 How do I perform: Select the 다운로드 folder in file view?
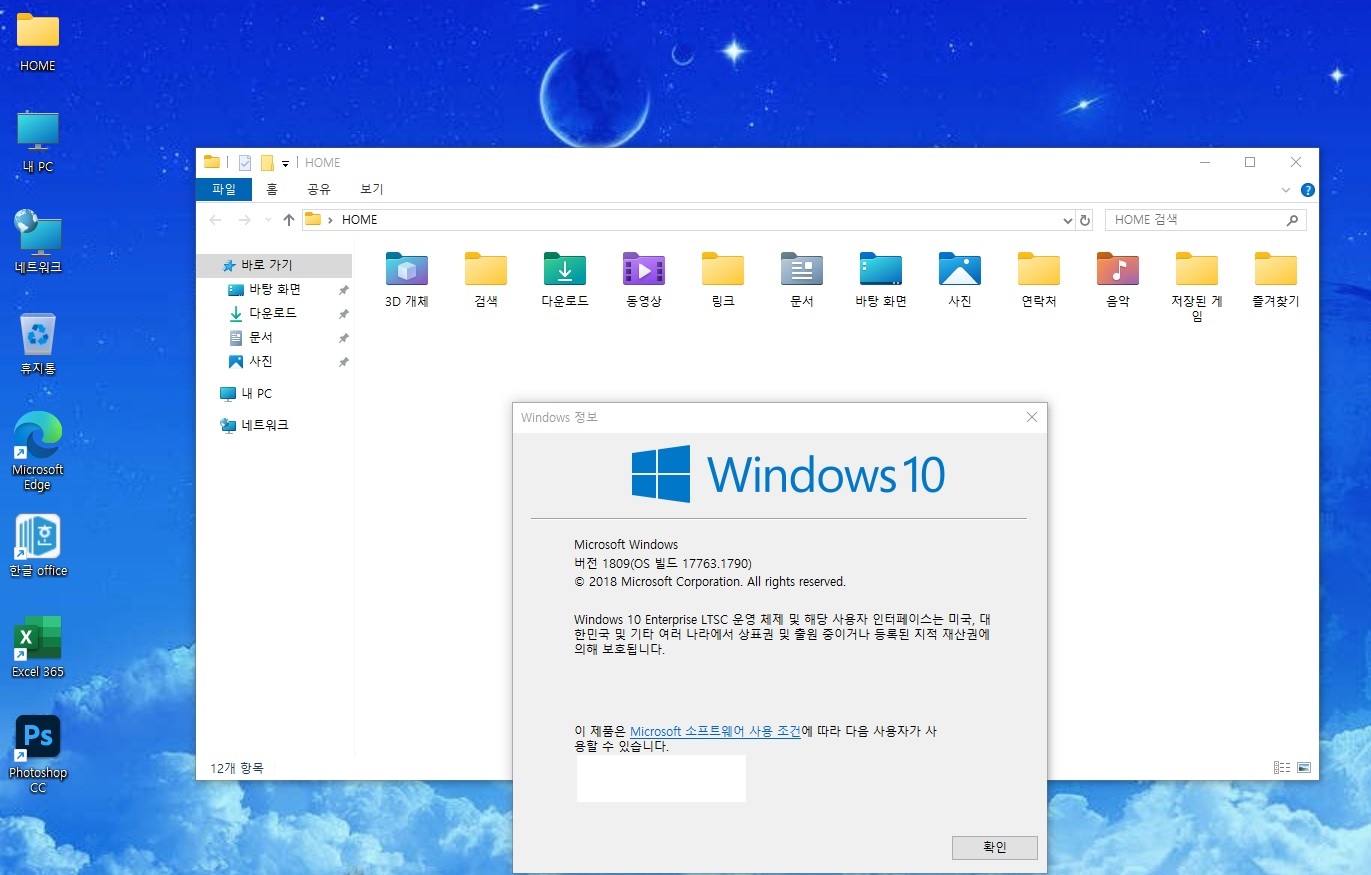[565, 280]
